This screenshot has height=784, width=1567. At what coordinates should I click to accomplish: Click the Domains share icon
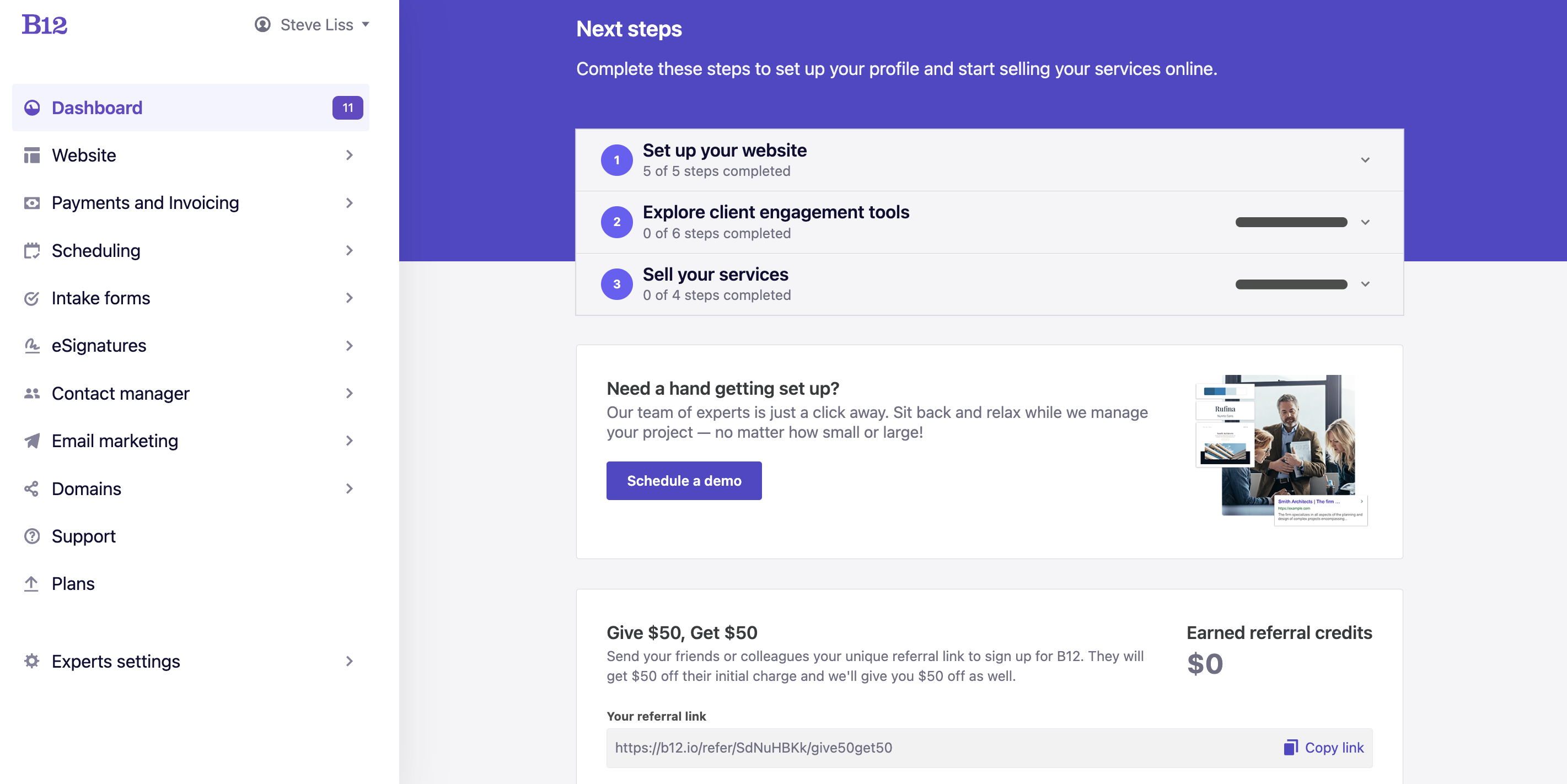tap(31, 488)
